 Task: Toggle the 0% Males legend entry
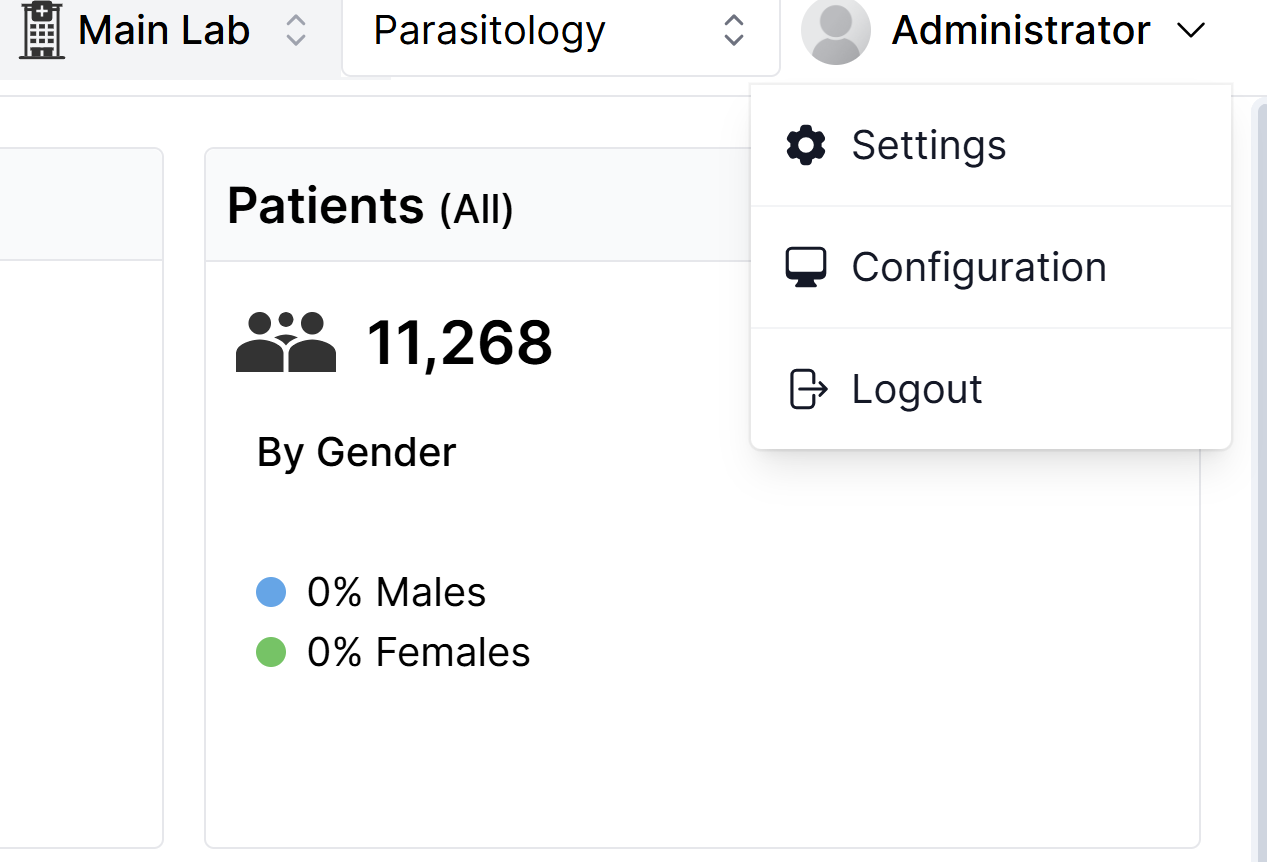tap(371, 592)
